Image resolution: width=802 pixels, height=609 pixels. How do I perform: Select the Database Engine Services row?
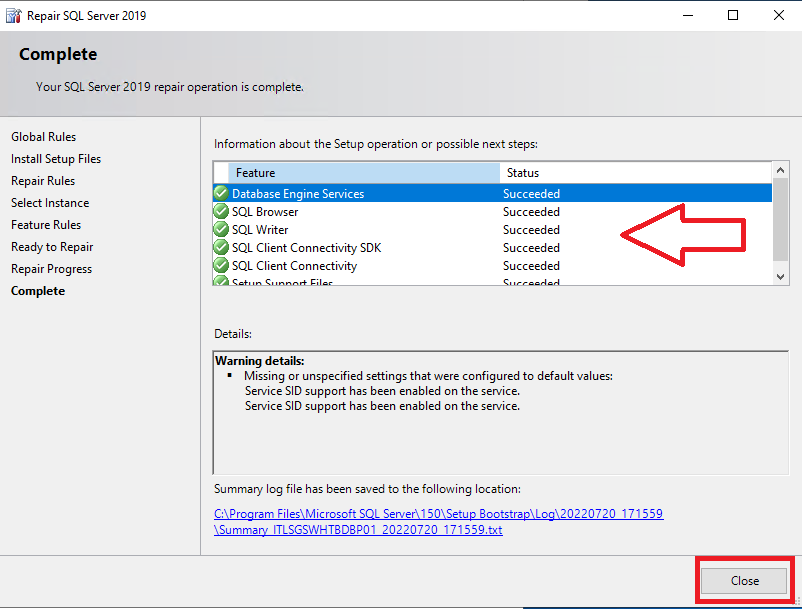493,193
